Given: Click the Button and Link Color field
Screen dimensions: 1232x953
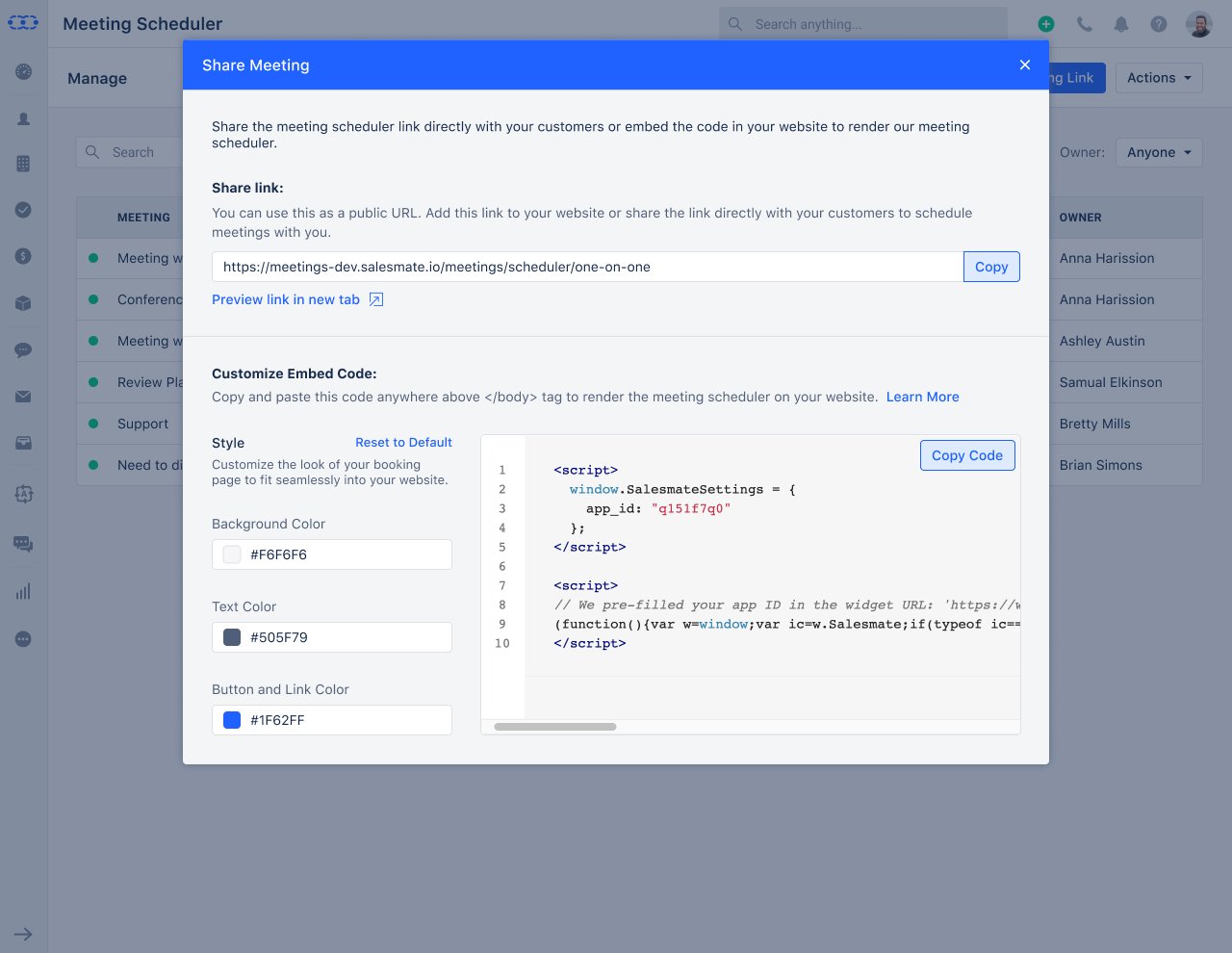Looking at the screenshot, I should click(x=332, y=720).
